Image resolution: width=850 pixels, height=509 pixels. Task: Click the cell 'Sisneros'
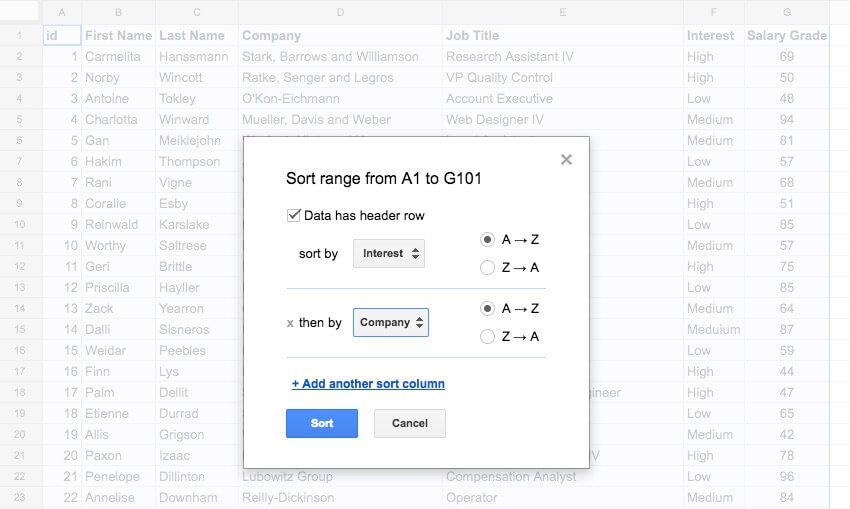click(x=197, y=330)
